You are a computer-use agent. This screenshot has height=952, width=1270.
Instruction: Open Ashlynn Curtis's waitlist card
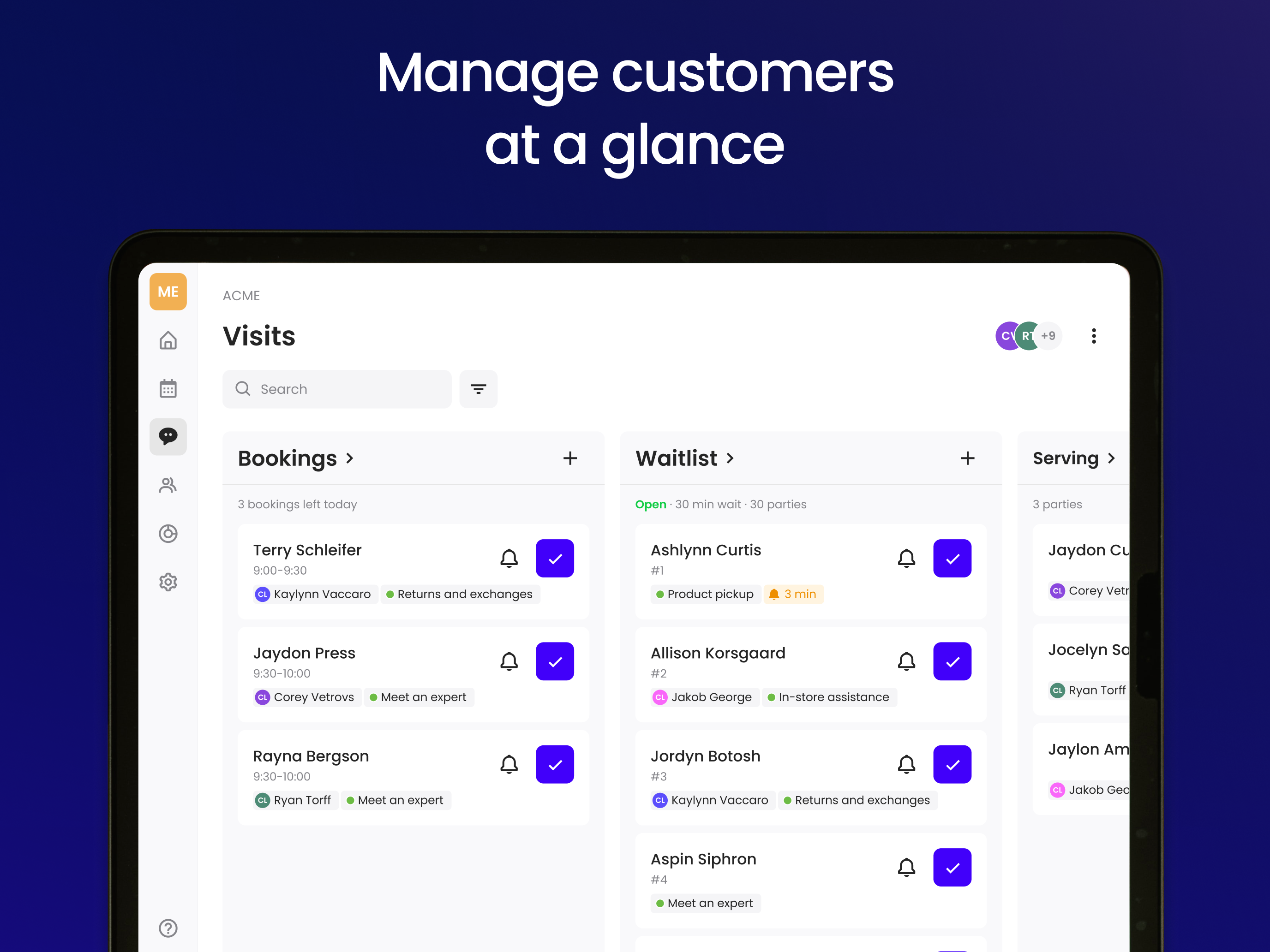811,571
